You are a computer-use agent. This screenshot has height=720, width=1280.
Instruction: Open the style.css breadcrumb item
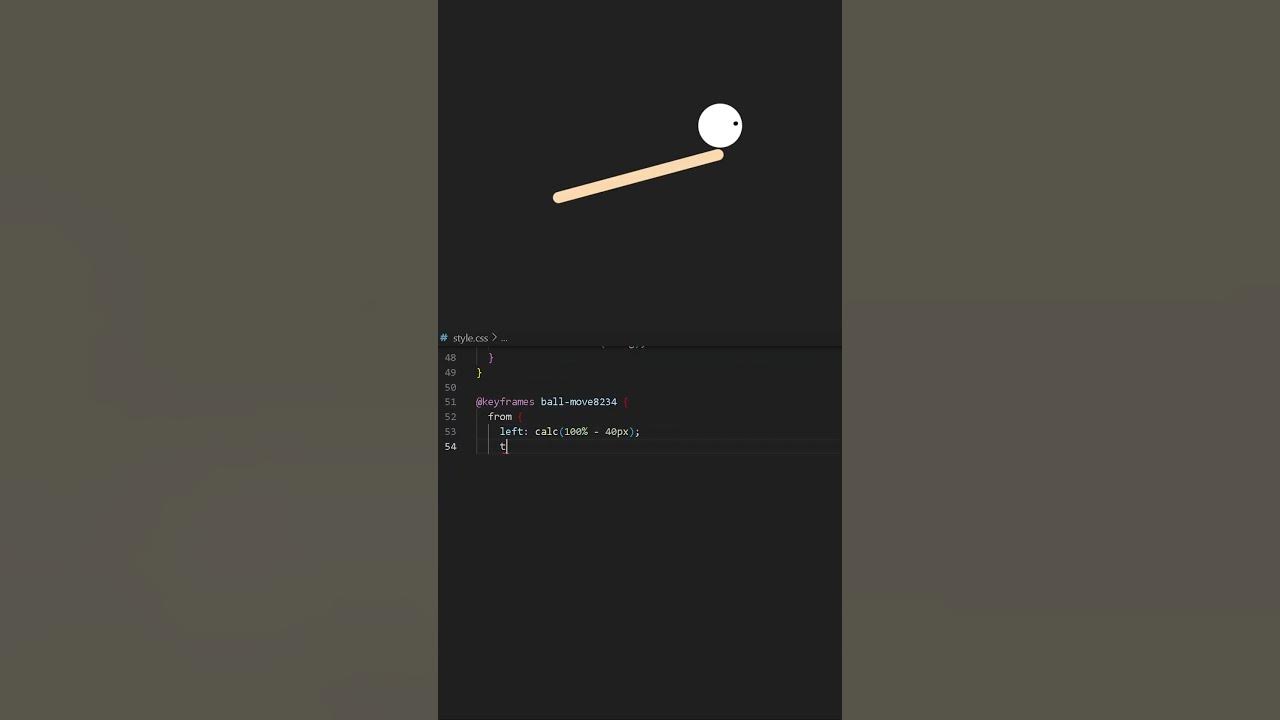click(x=470, y=338)
